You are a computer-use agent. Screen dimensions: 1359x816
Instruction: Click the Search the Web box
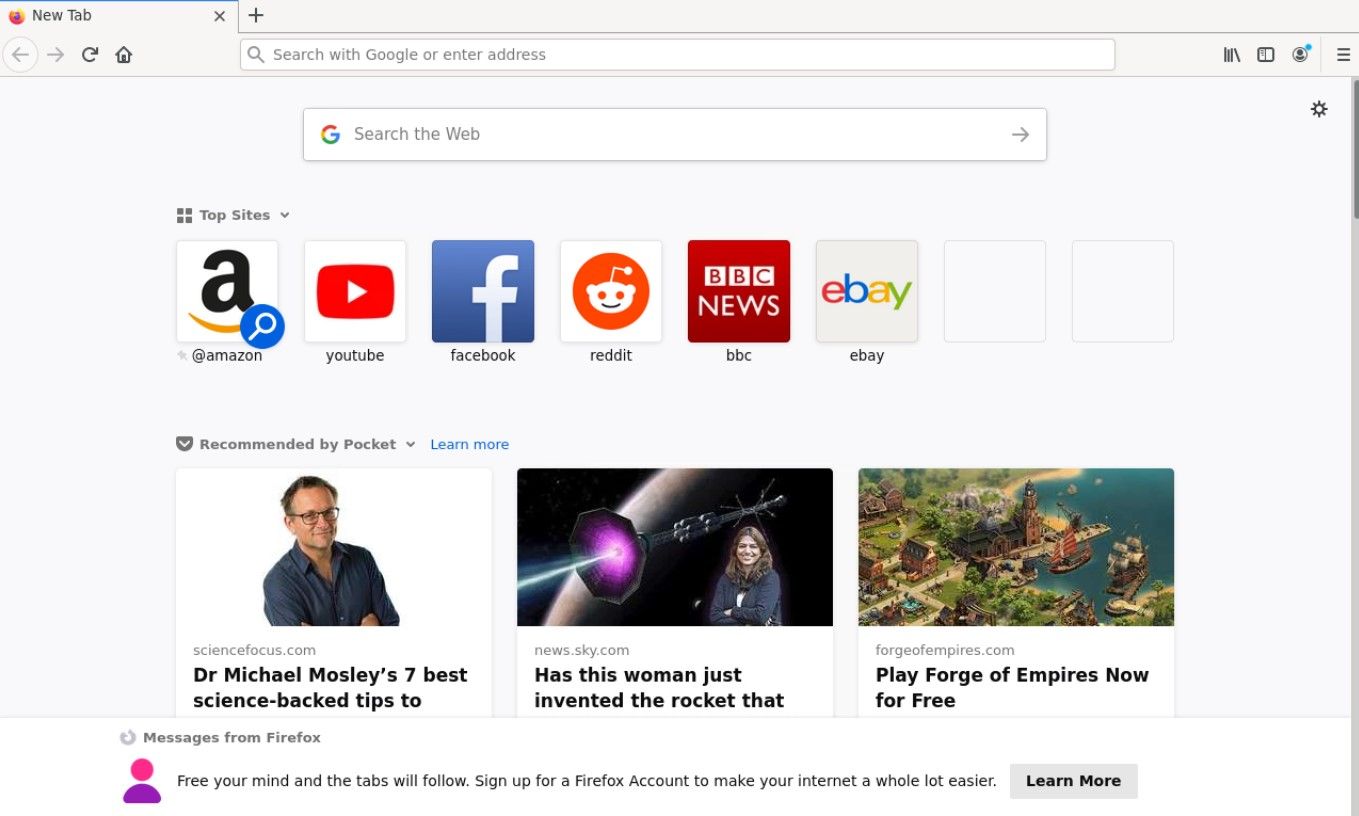[675, 134]
